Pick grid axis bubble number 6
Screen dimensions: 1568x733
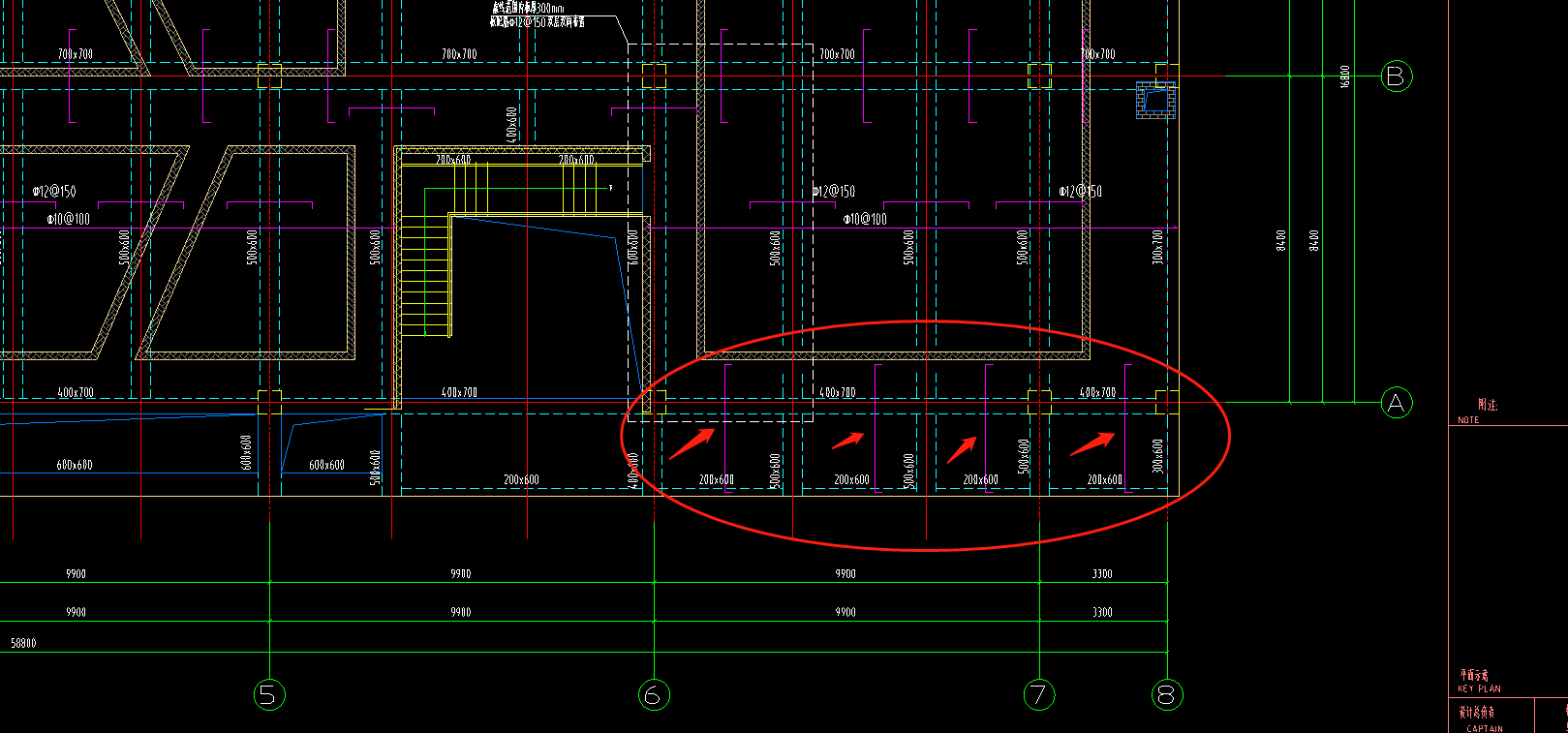point(655,694)
